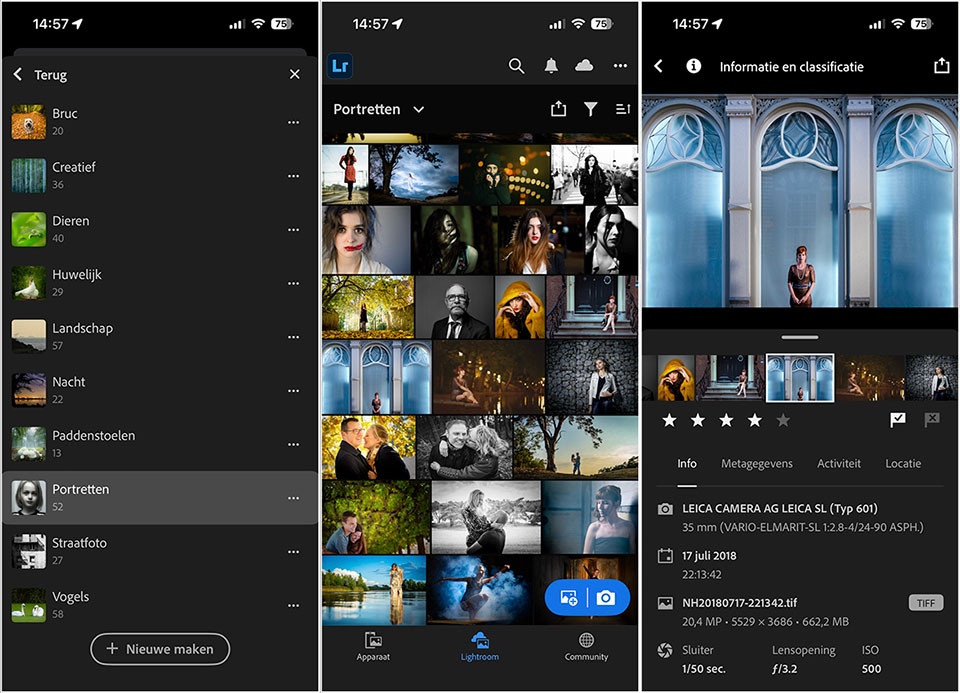Toggle the pick flag with checkmark
This screenshot has width=960, height=693.
pyautogui.click(x=897, y=420)
